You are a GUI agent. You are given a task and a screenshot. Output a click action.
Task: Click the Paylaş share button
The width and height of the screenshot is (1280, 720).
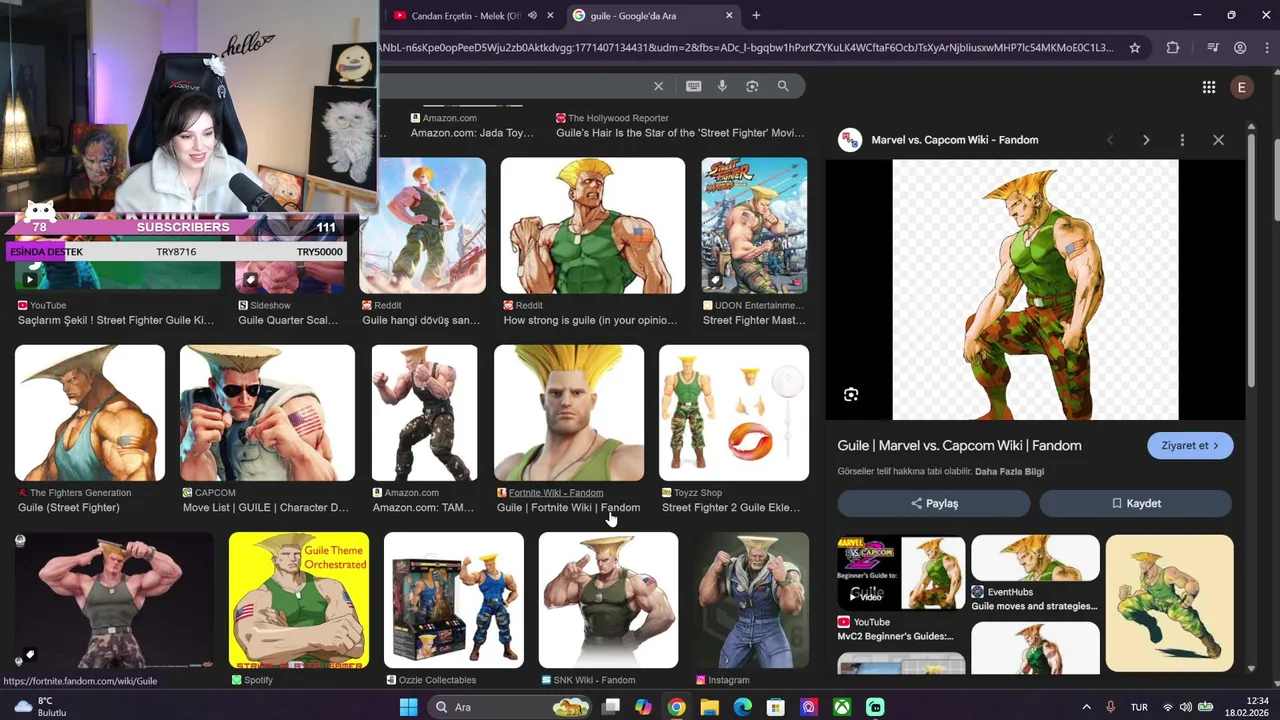click(934, 503)
